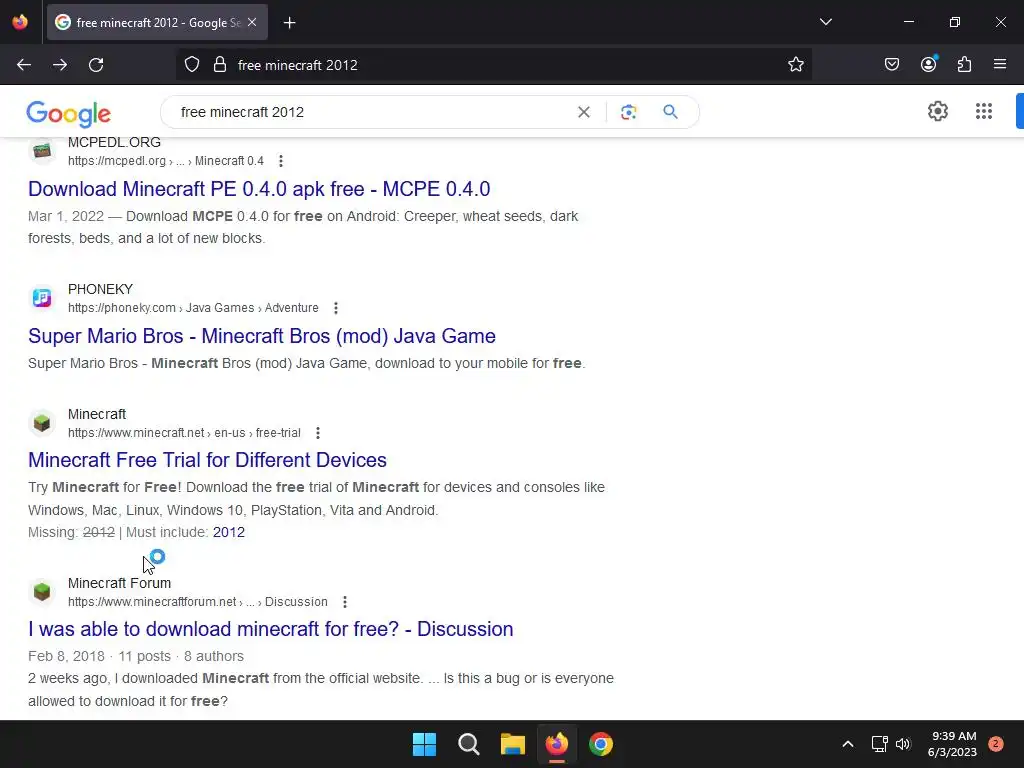
Task: Click the 'Must include: 2012' link
Action: [229, 532]
